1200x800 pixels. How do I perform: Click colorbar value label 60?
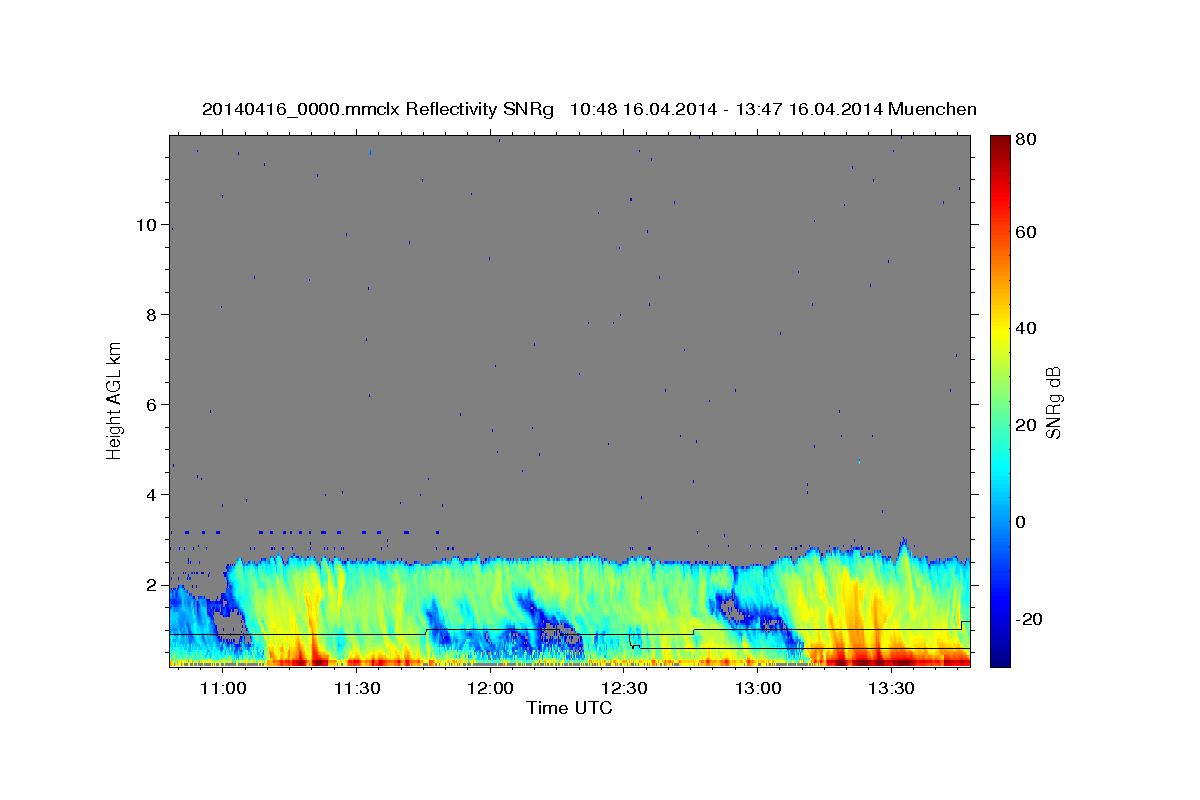click(1026, 232)
